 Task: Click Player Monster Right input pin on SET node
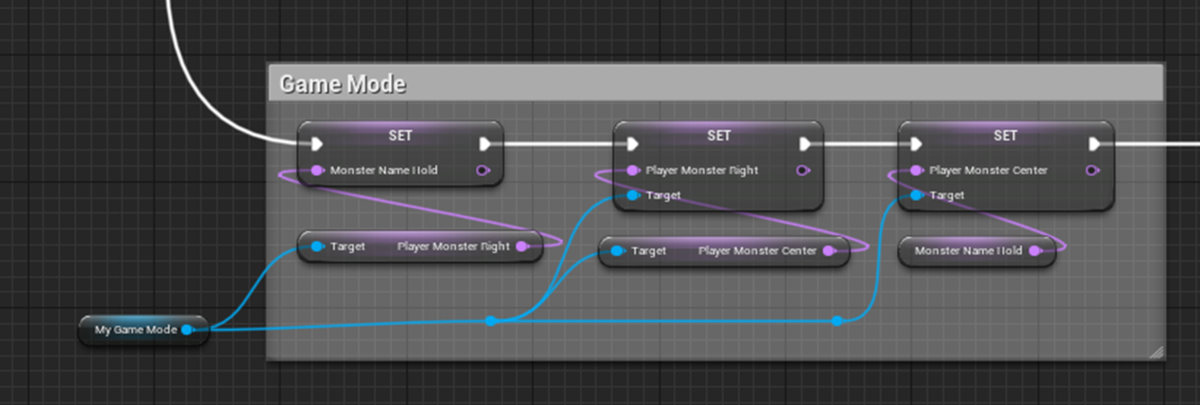pos(633,170)
